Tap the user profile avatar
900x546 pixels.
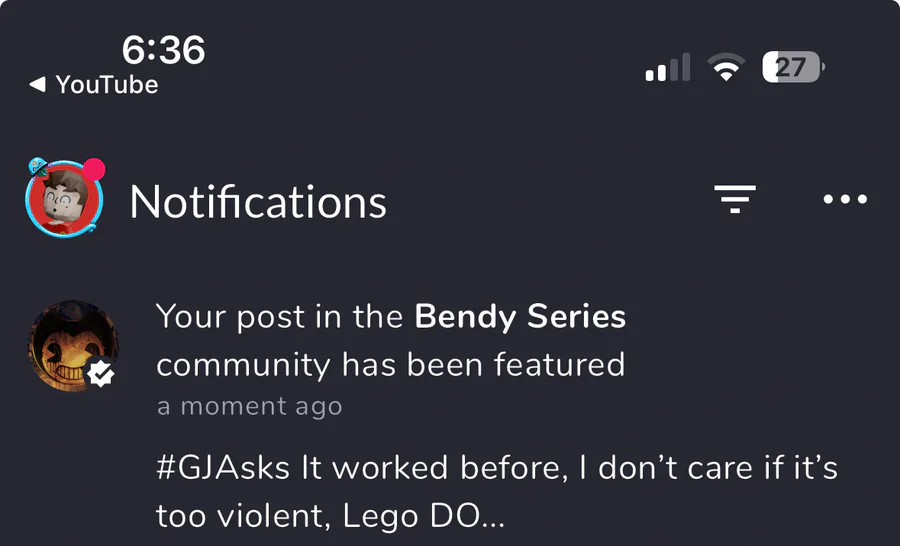[x=64, y=198]
